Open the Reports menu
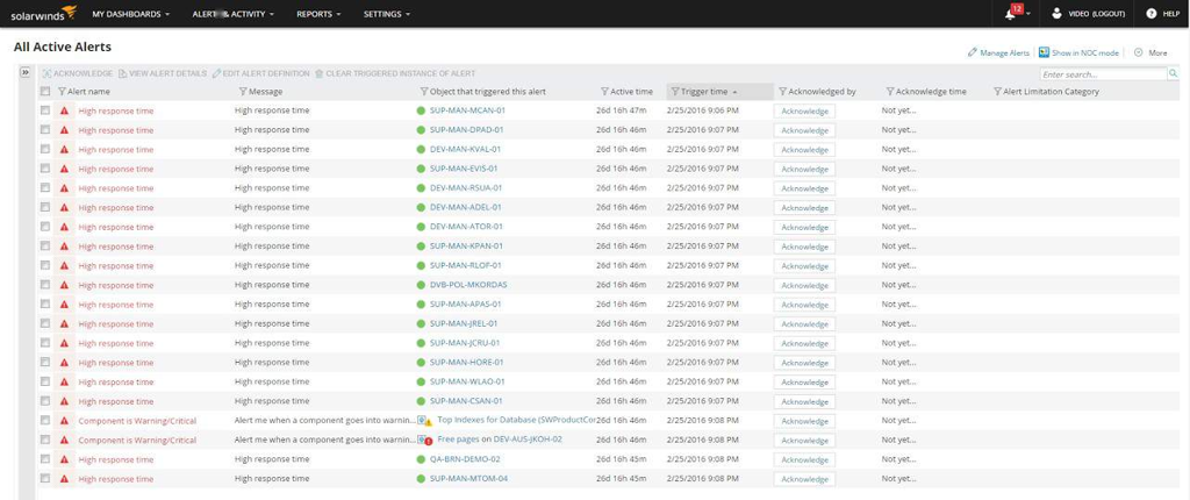1190x500 pixels. pyautogui.click(x=318, y=14)
